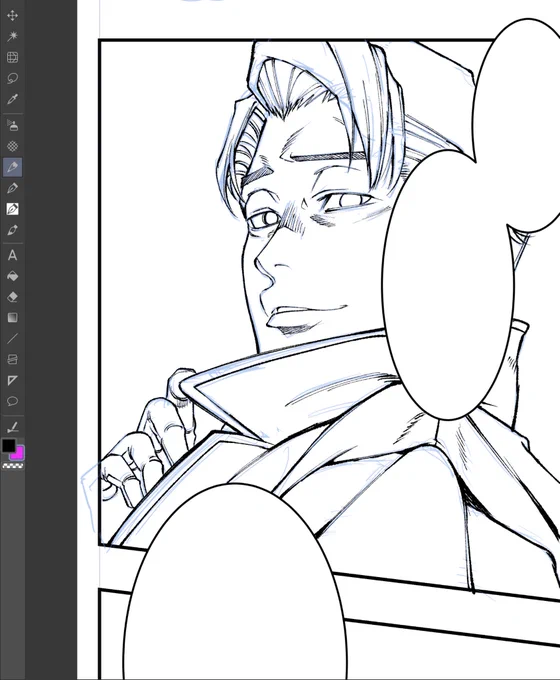
Task: Select the straight Line figure tool
Action: point(12,339)
